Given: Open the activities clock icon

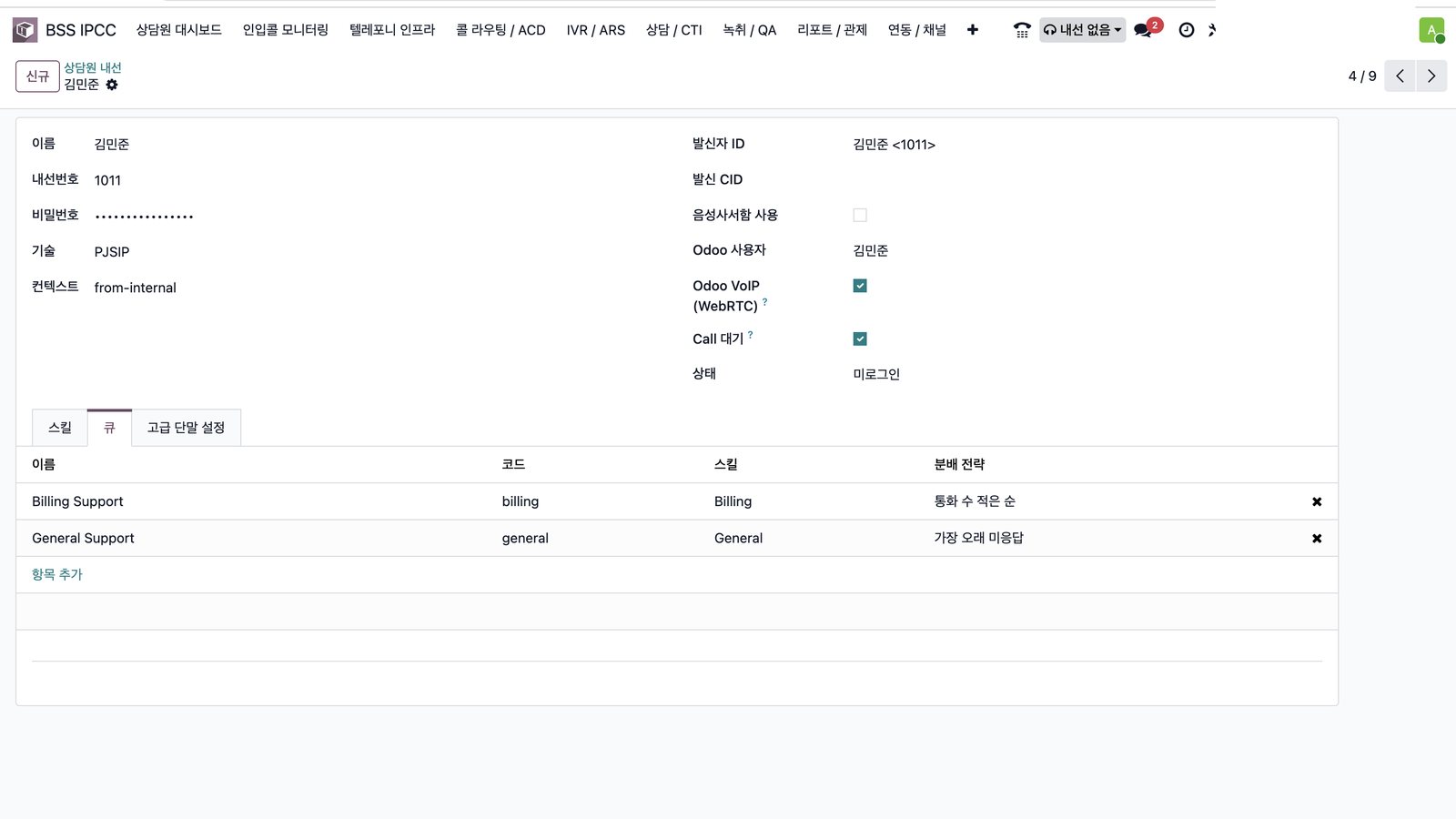Looking at the screenshot, I should tap(1187, 30).
